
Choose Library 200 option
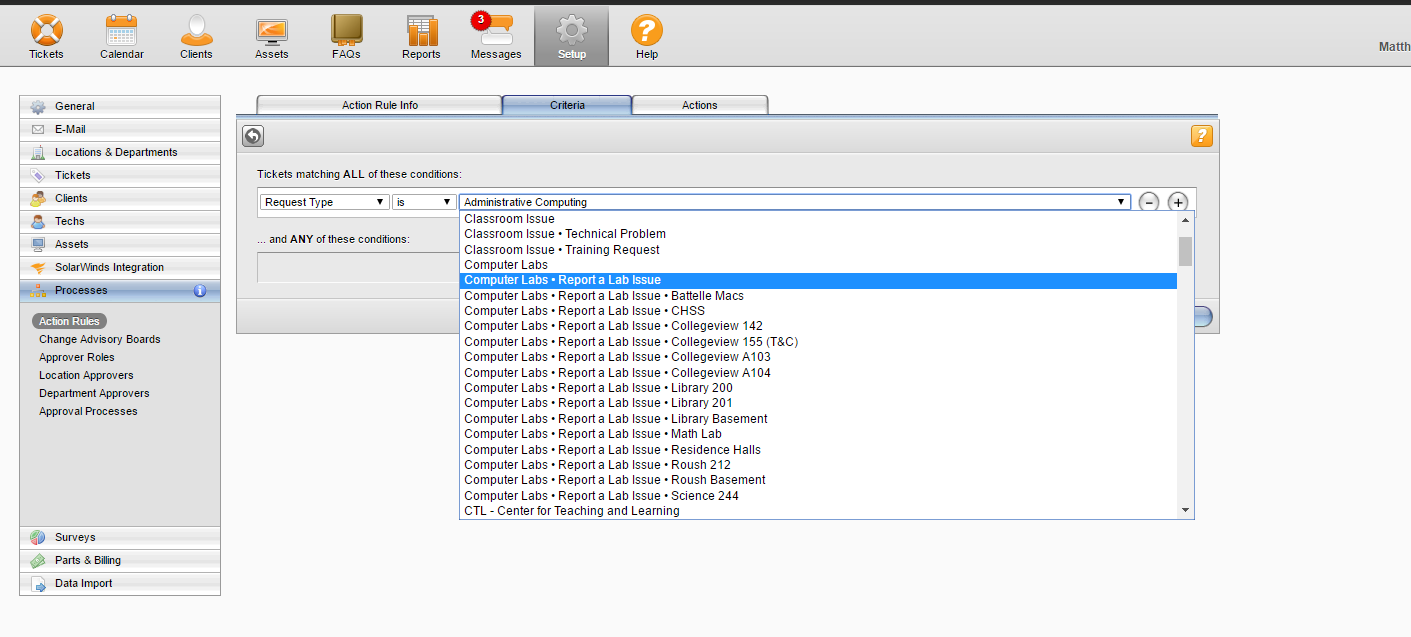(x=818, y=388)
